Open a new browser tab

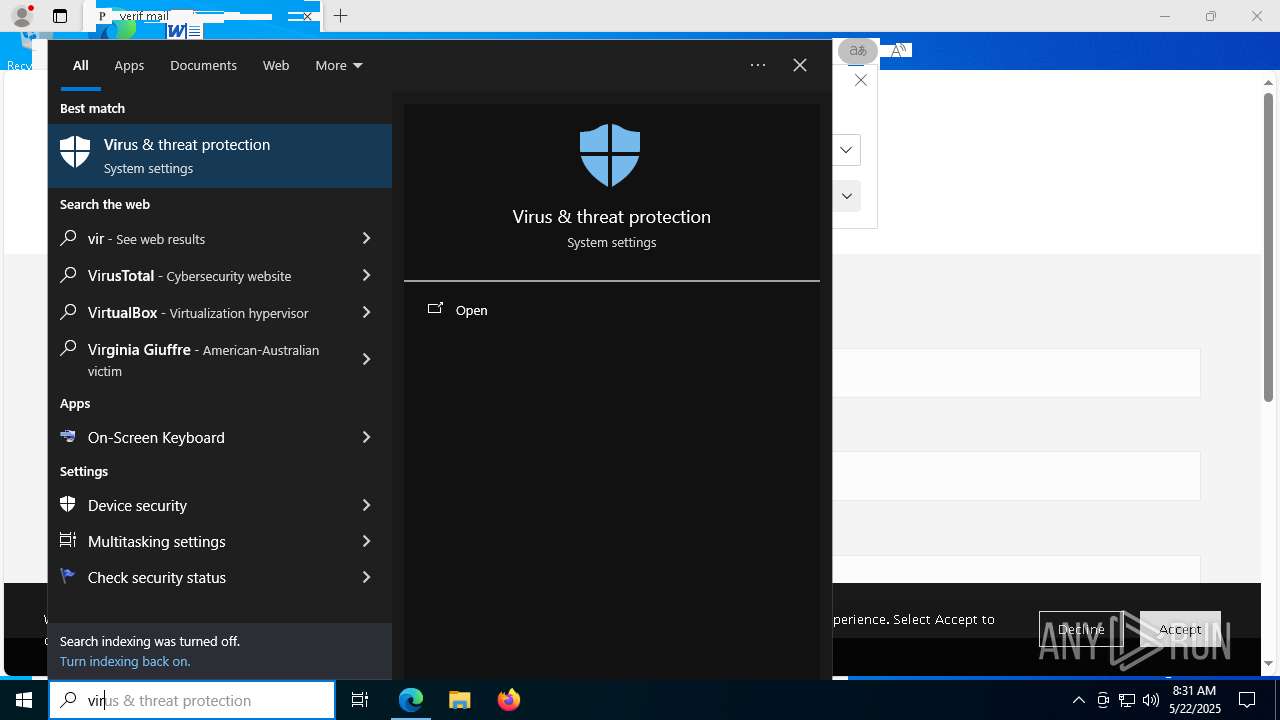coord(340,16)
